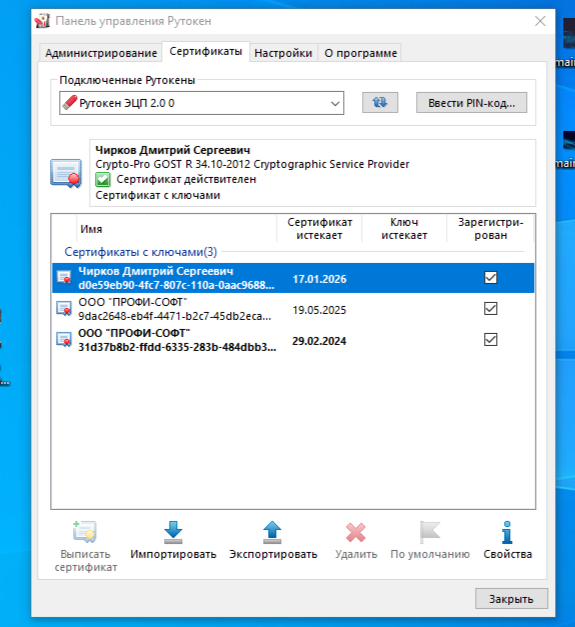Toggle registered checkbox for certificate expiring 29.02.2024
The width and height of the screenshot is (575, 627).
coord(491,339)
